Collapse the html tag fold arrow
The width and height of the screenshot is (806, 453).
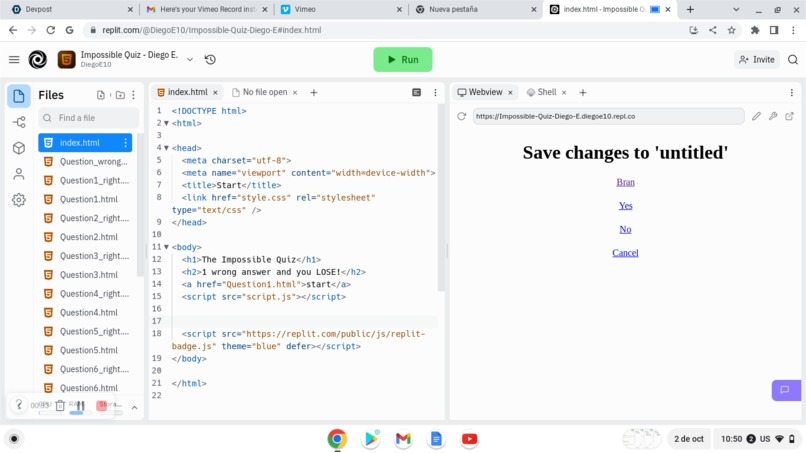point(166,123)
